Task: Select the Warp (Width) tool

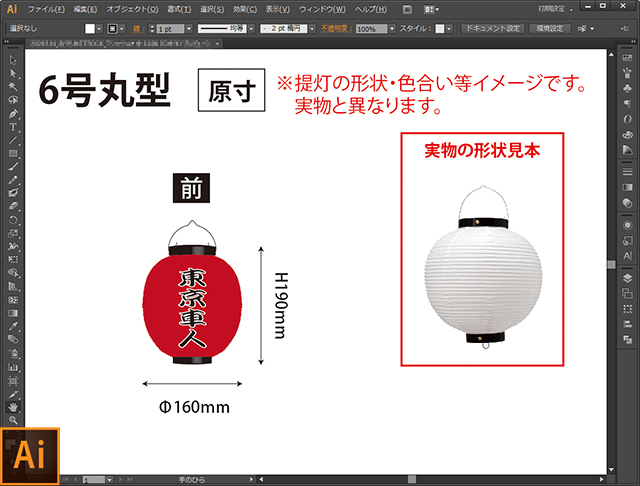Action: click(13, 246)
